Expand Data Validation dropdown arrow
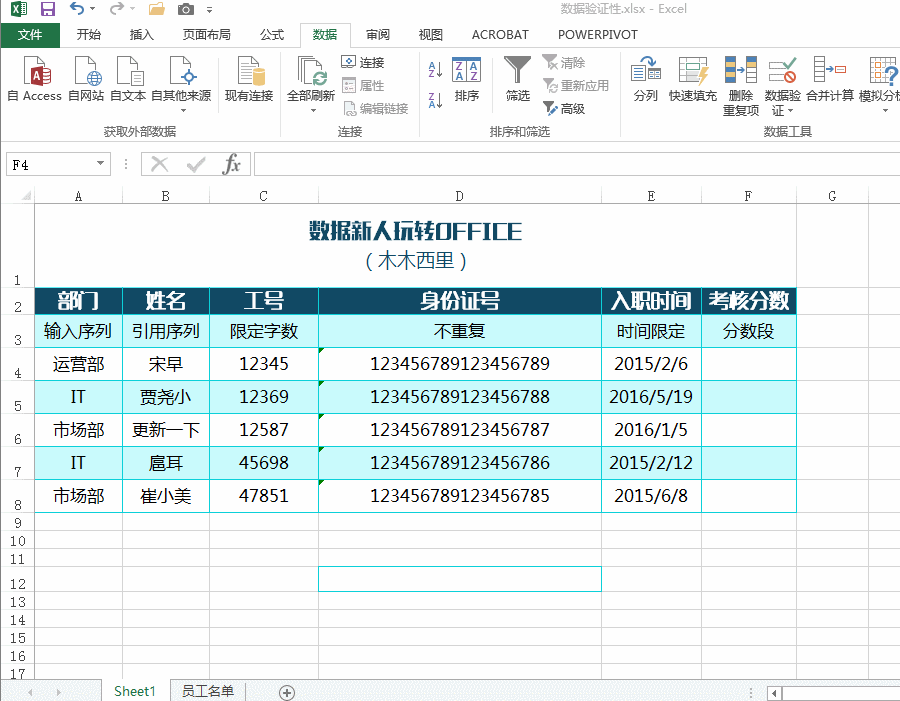Viewport: 900px width, 701px height. 790,111
